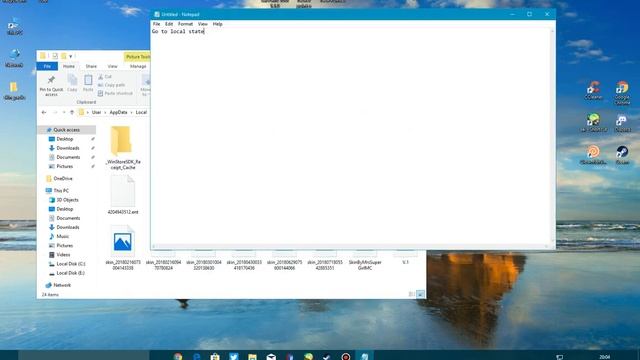This screenshot has height=360, width=640.
Task: Select Documents under Quick access
Action: click(68, 157)
